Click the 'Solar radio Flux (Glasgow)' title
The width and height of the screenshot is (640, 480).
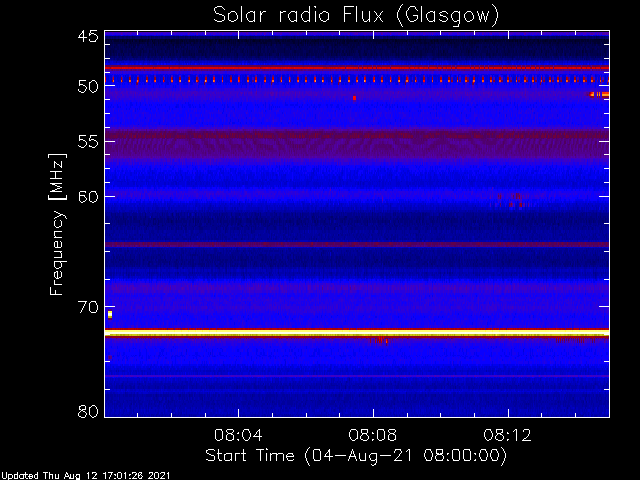click(x=356, y=16)
